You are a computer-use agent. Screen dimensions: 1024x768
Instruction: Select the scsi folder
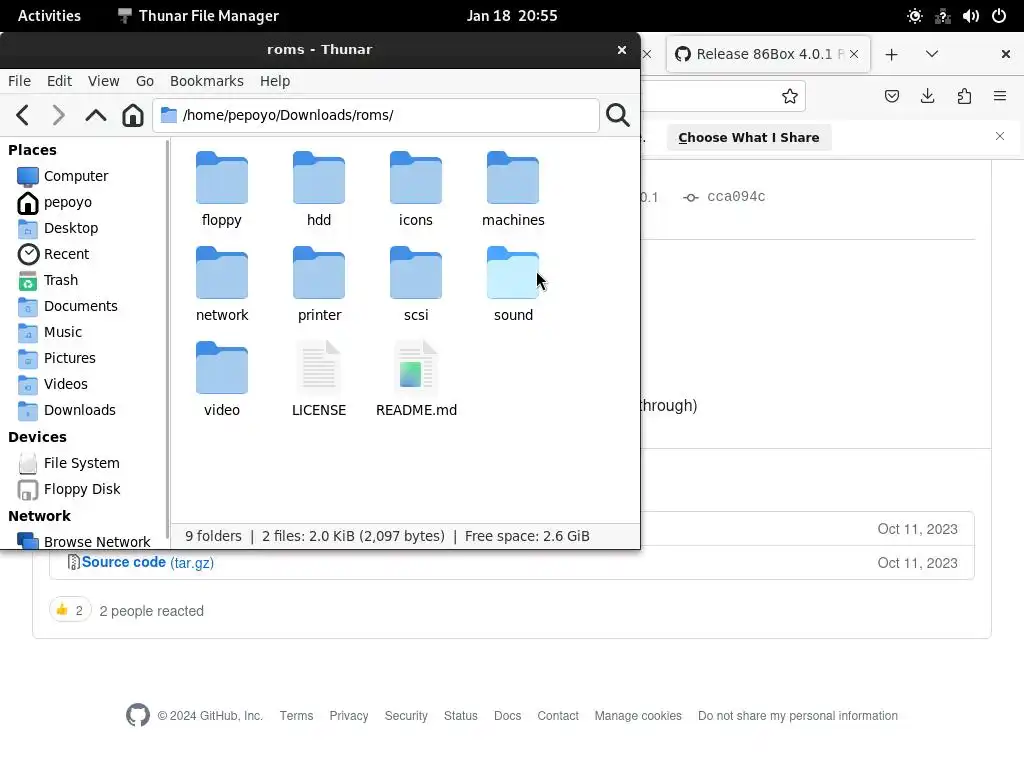416,285
